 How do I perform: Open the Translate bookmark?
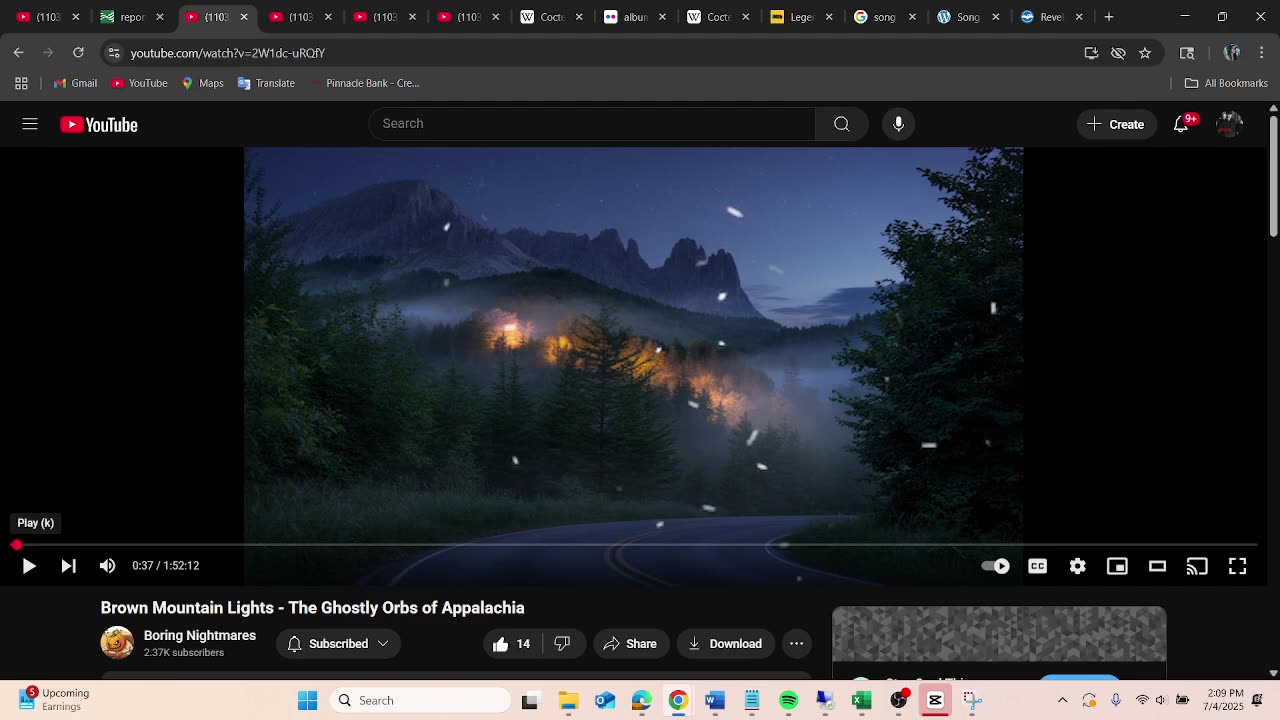266,83
